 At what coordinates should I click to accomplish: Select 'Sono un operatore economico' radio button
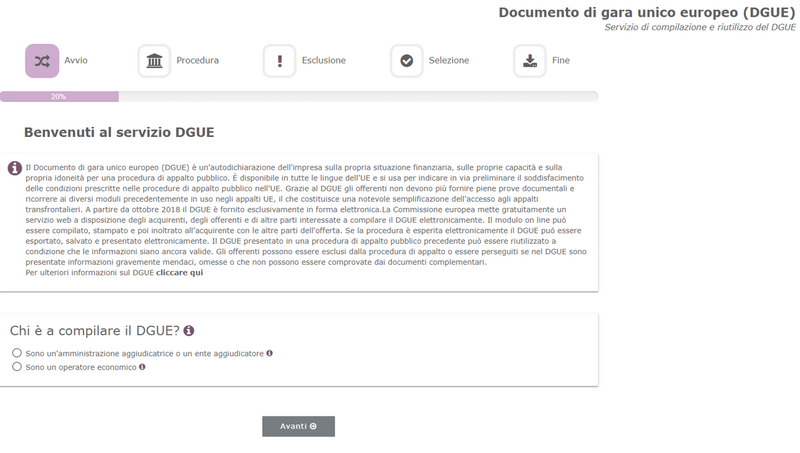coord(17,367)
